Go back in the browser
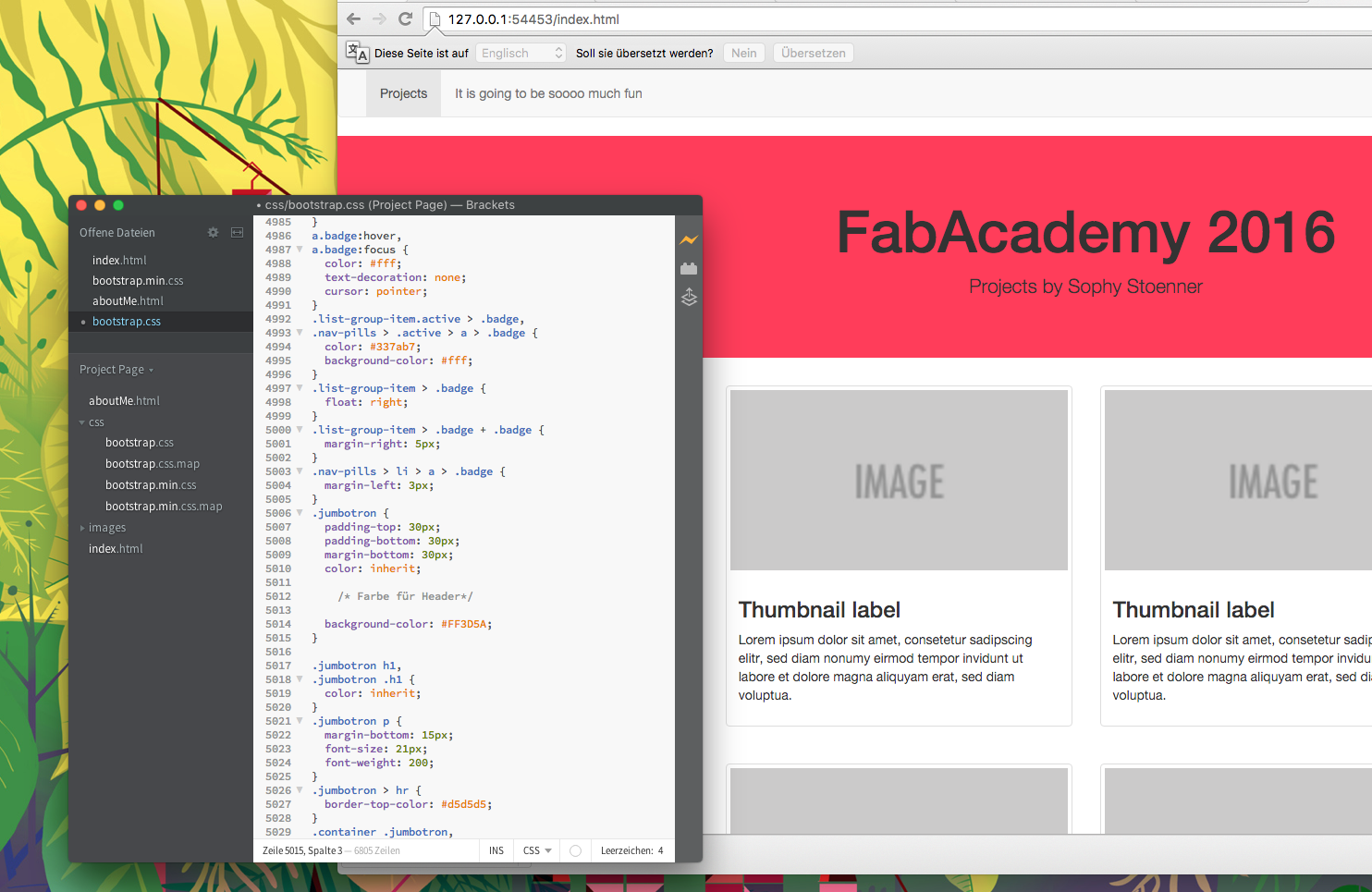Viewport: 1372px width, 892px height. [x=353, y=18]
